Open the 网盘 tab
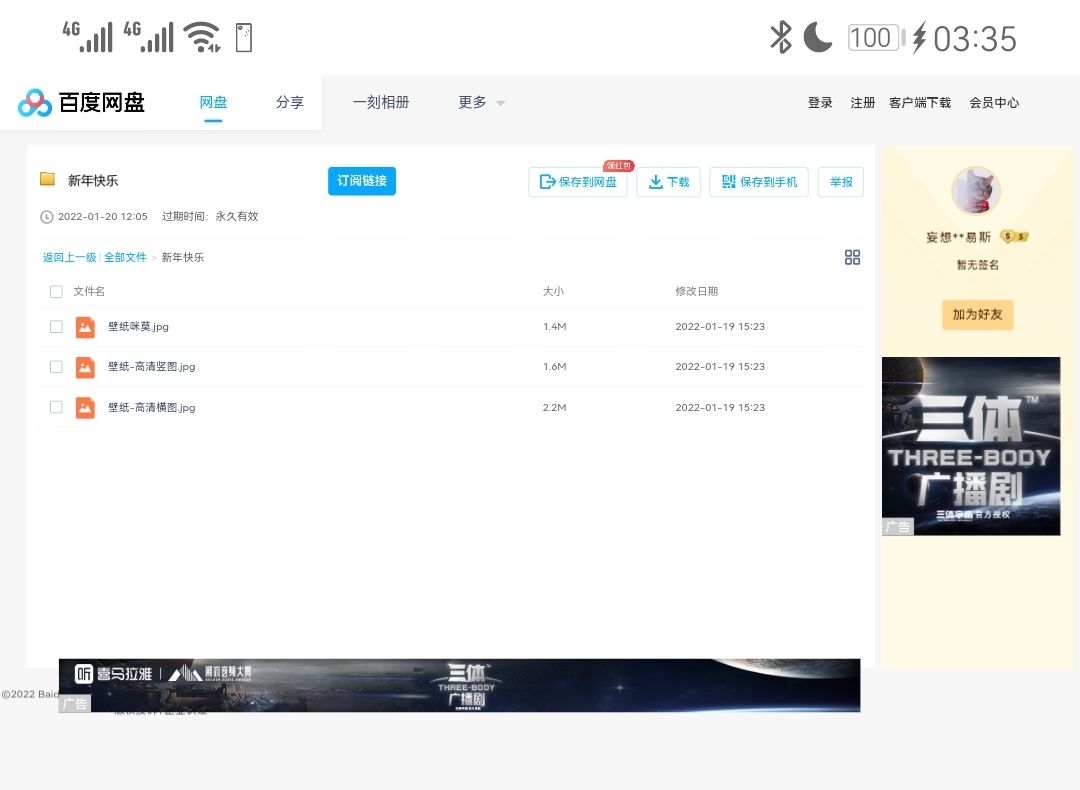The image size is (1080, 790). [x=214, y=103]
